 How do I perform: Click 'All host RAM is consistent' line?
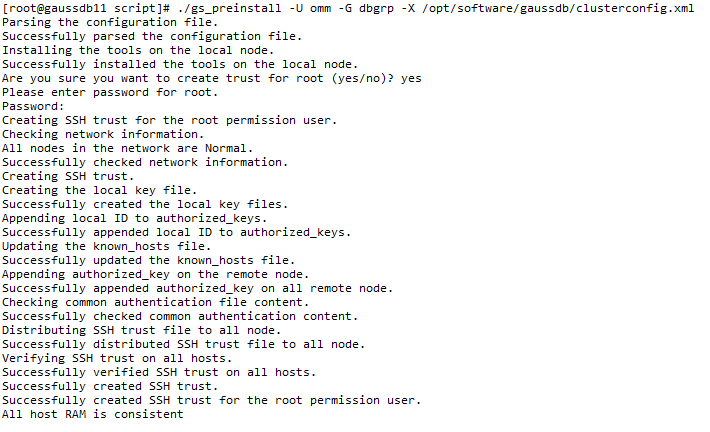pos(92,414)
